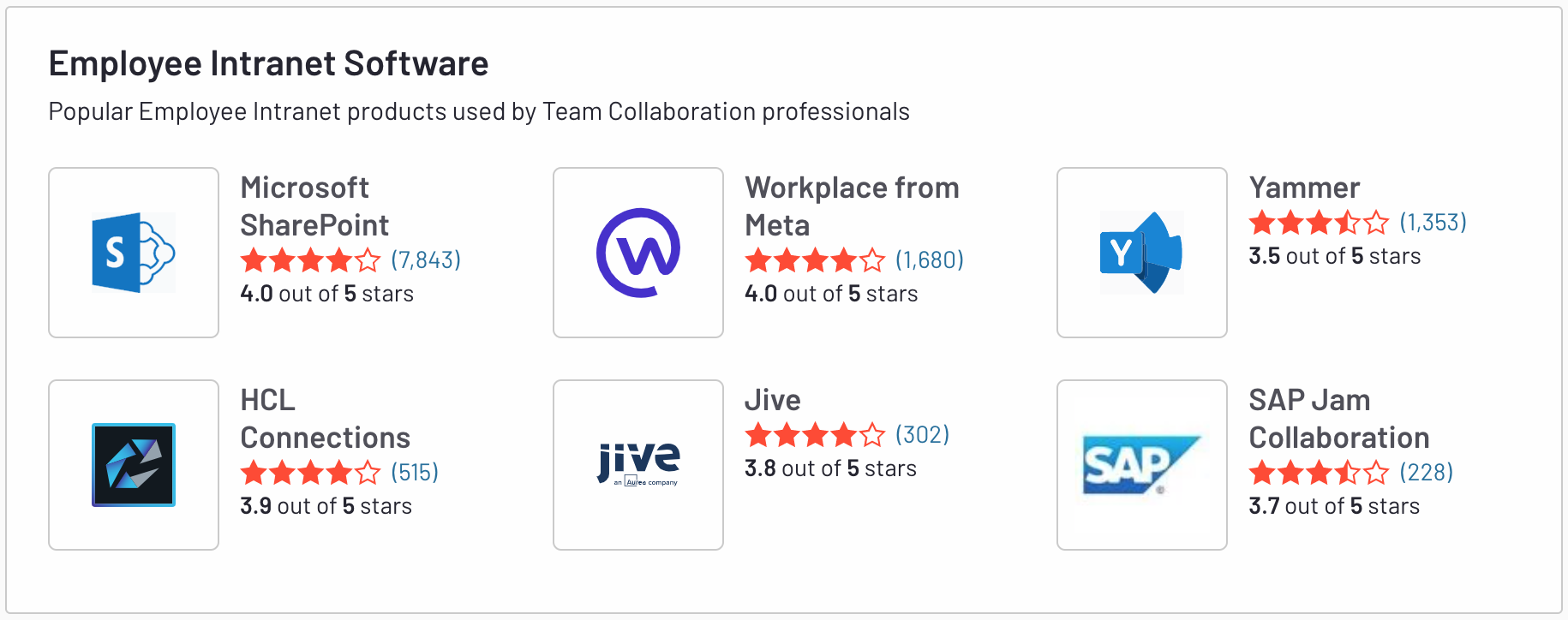Viewport: 1568px width, 620px height.
Task: Click the Jive logo image
Action: click(638, 465)
